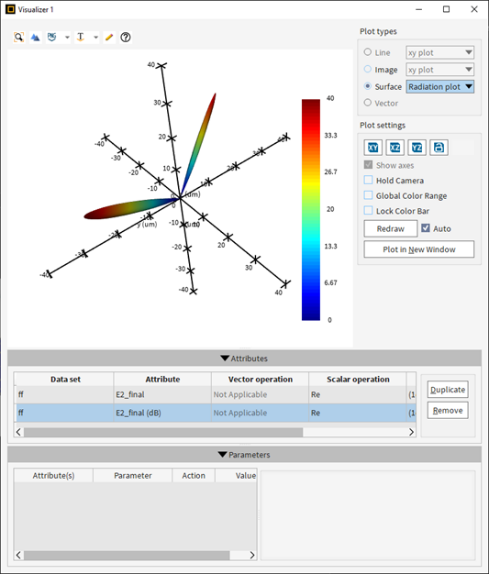Enable Global Color Range checkbox

368,195
